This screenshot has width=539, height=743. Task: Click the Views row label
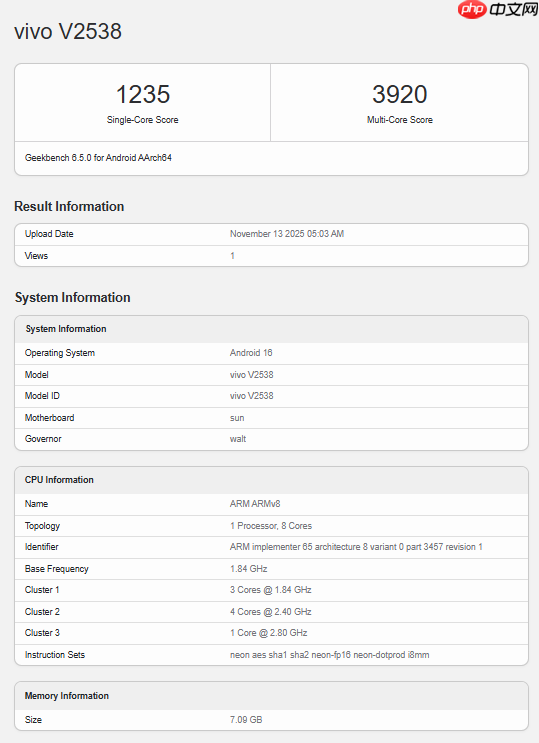click(36, 256)
